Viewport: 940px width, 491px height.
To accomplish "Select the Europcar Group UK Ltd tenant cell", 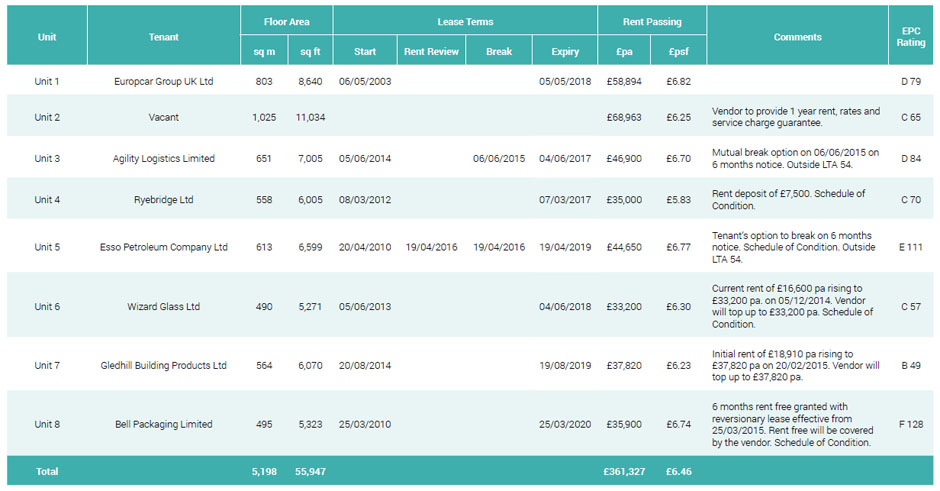I will 164,81.
